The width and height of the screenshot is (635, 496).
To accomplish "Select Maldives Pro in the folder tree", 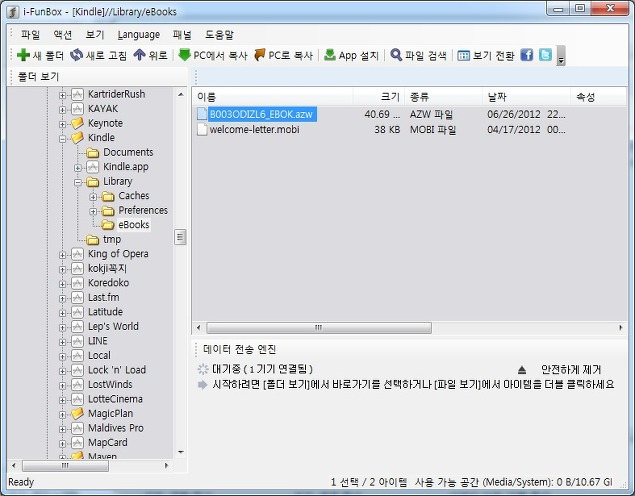I will pos(116,428).
